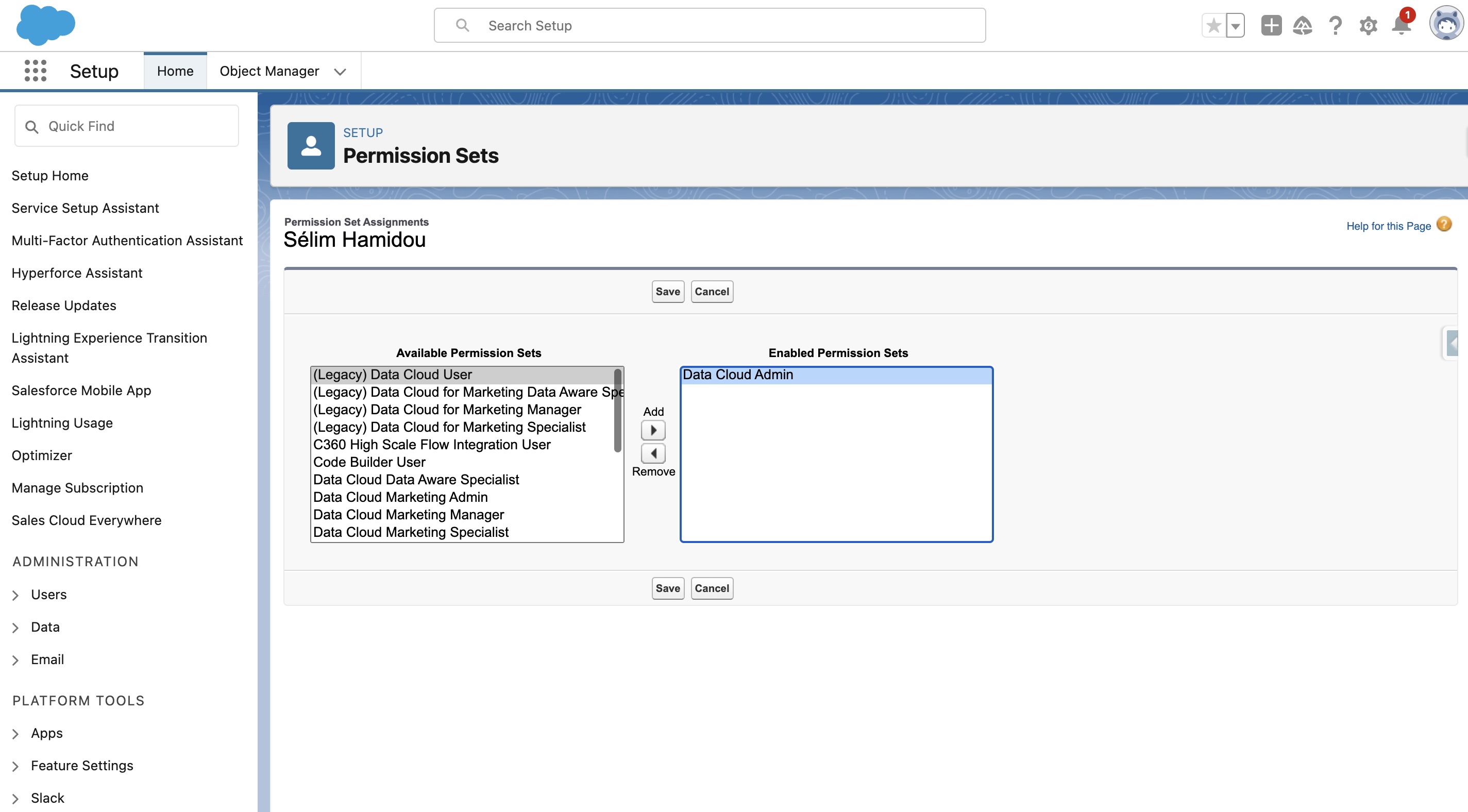Click the Quick Find search box

[127, 126]
